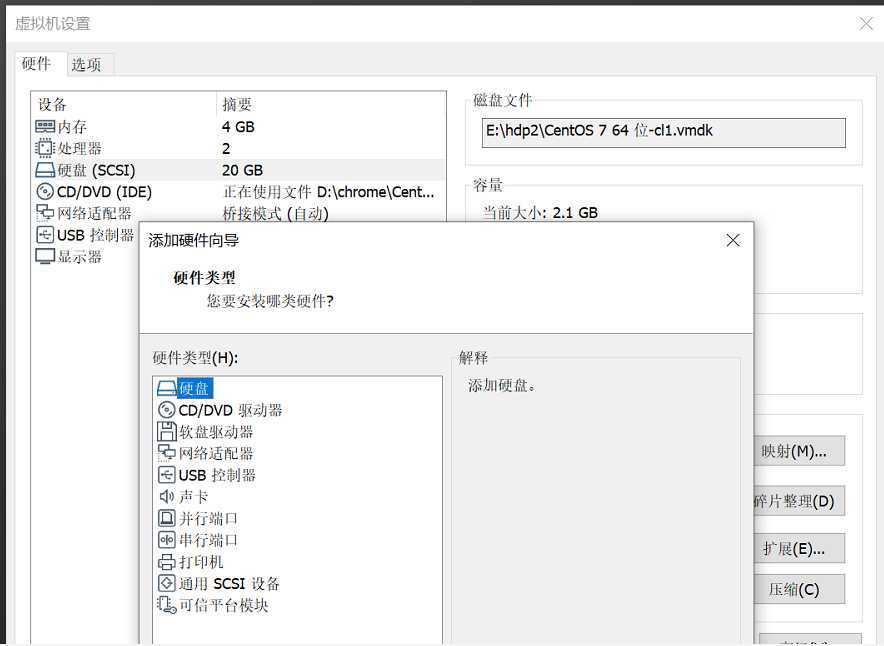
Task: Click the 硬盘 icon in hardware type list
Action: point(167,388)
